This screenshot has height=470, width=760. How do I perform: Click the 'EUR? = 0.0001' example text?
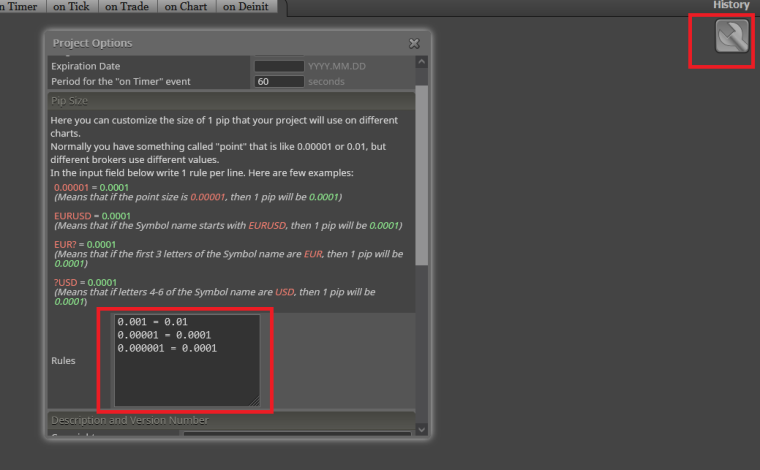[85, 244]
